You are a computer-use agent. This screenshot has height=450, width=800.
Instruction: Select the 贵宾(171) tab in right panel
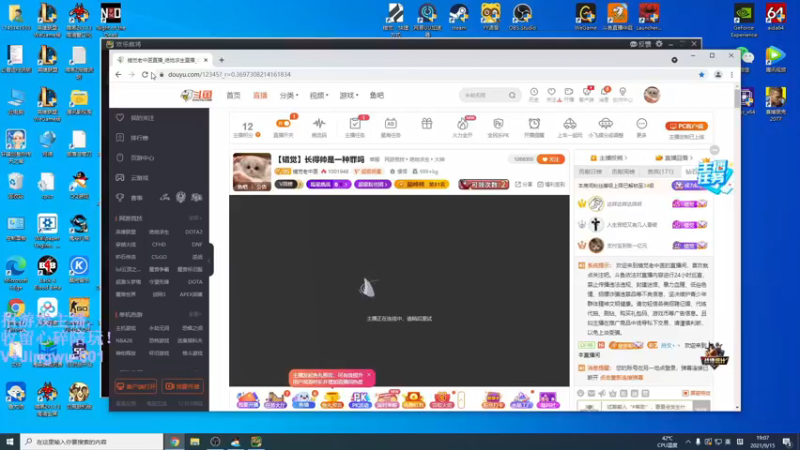click(660, 172)
